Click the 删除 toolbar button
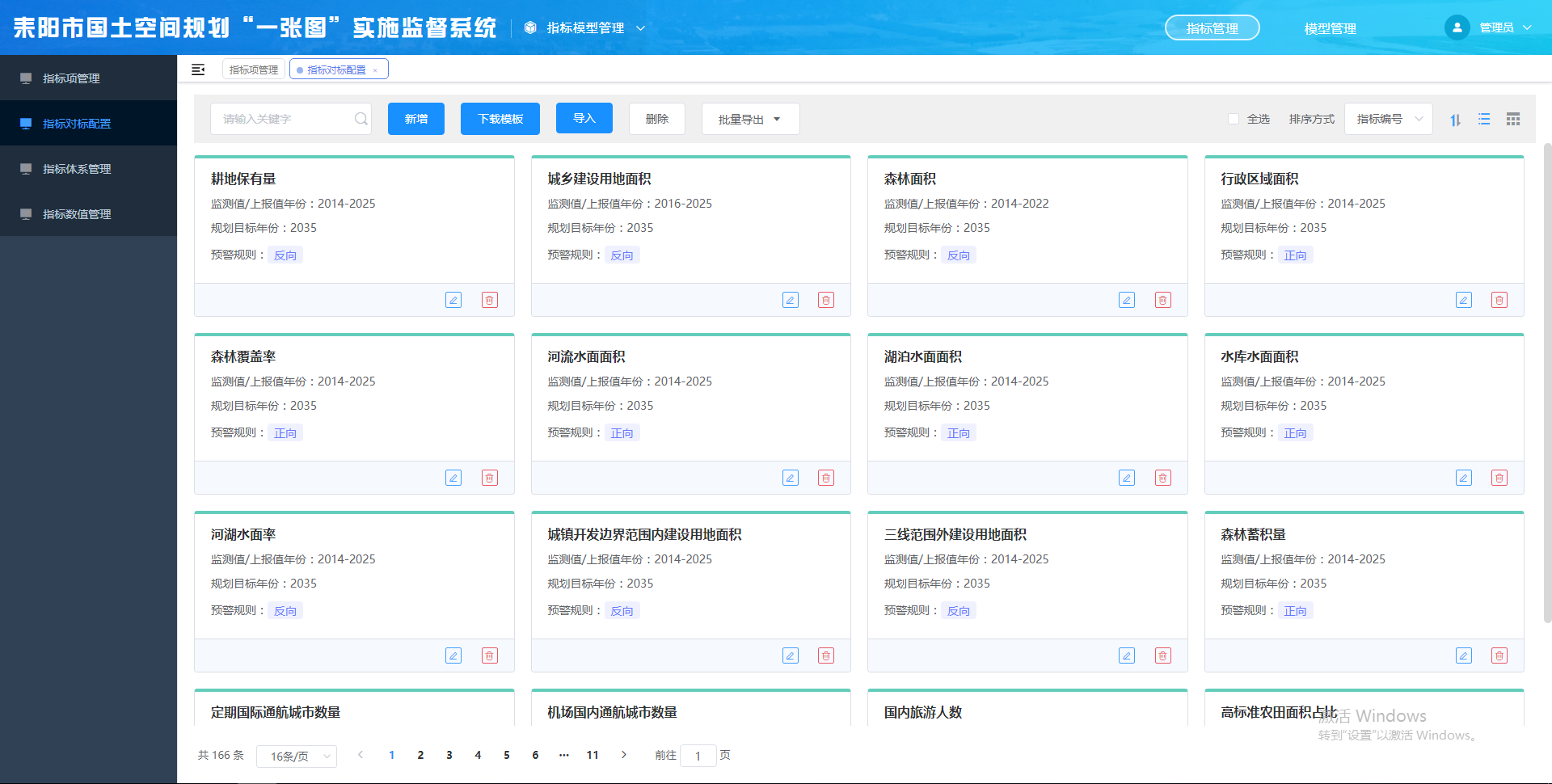This screenshot has height=784, width=1552. (656, 119)
